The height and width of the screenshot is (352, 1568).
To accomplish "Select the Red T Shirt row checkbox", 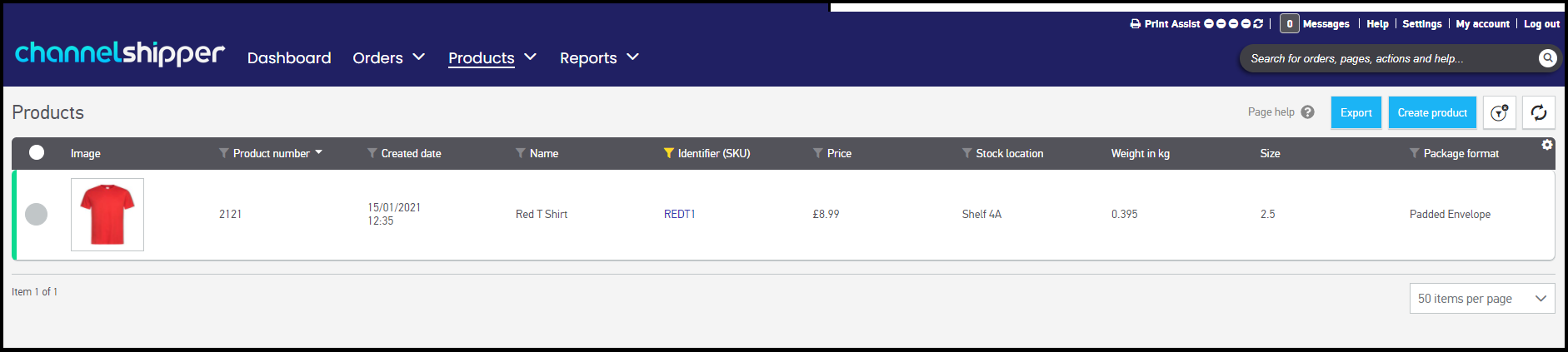I will tap(37, 214).
